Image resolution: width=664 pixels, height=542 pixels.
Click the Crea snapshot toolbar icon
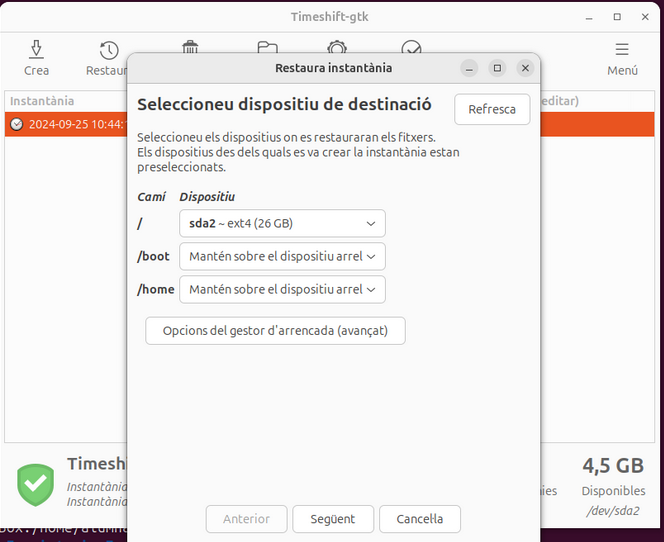pos(36,50)
